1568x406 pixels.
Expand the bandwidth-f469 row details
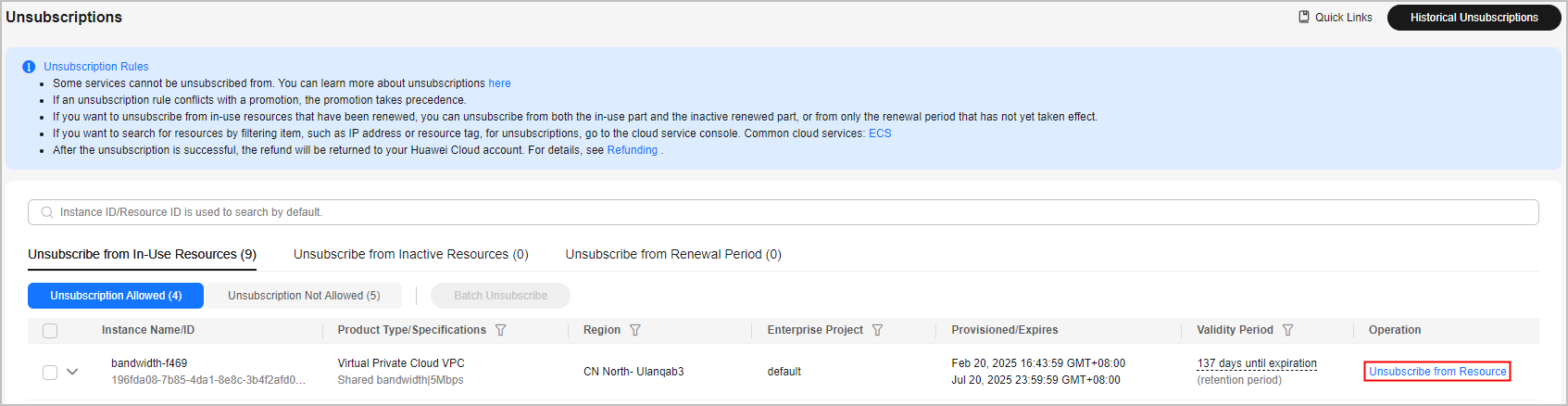tap(72, 372)
